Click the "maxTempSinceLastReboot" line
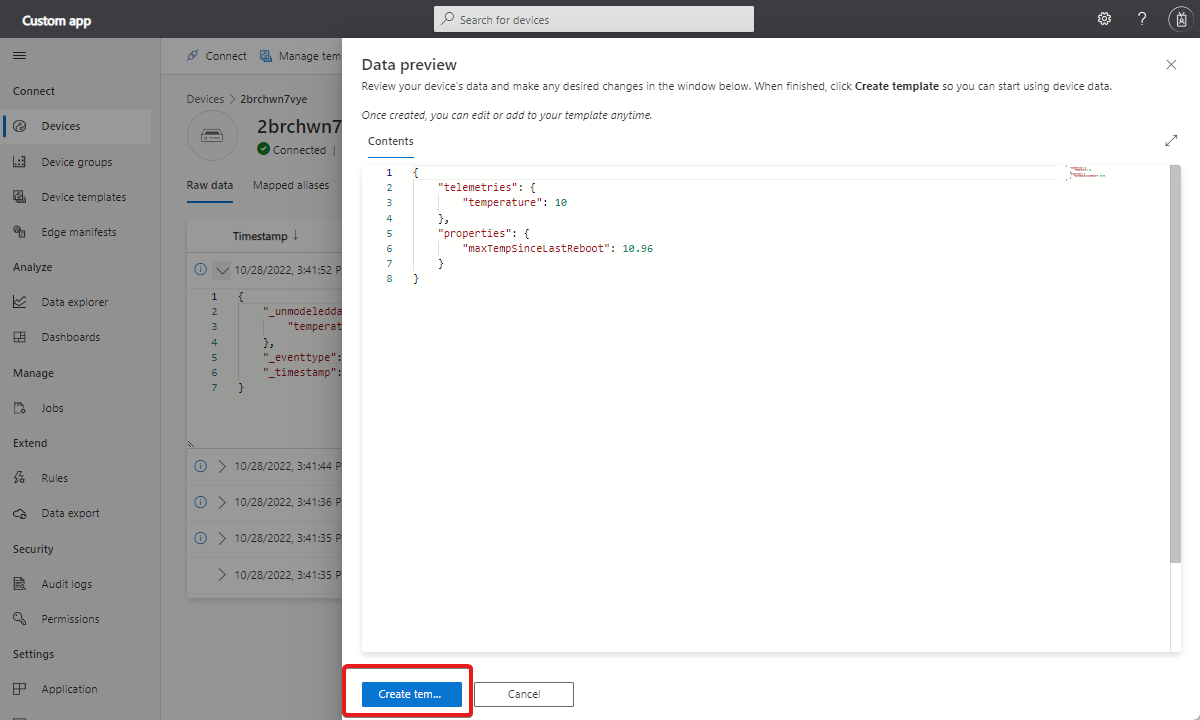Screen dimensions: 1200x720 point(557,248)
